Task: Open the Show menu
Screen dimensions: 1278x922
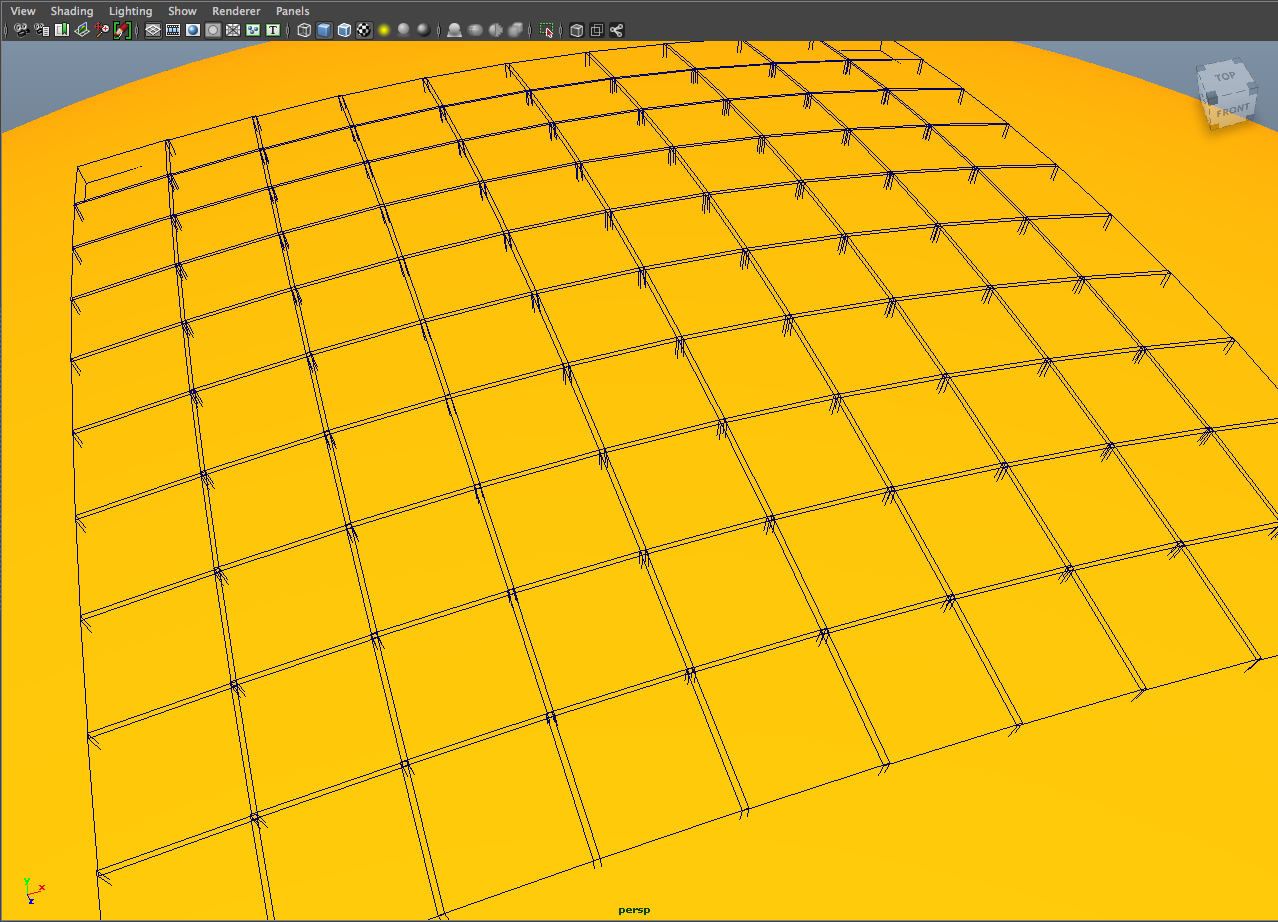Action: pos(182,11)
